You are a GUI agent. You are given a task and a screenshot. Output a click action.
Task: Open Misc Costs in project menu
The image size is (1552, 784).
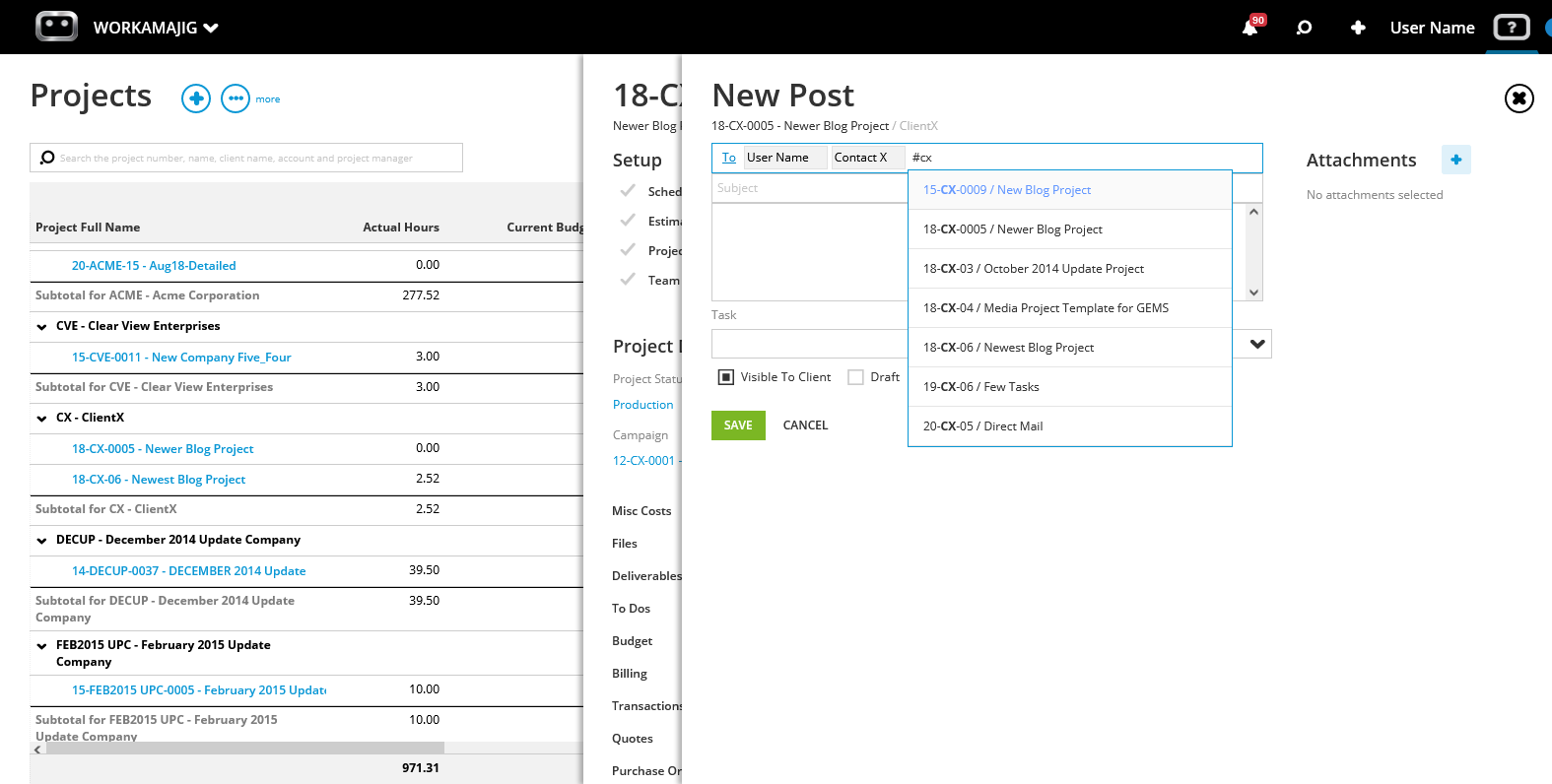[641, 511]
